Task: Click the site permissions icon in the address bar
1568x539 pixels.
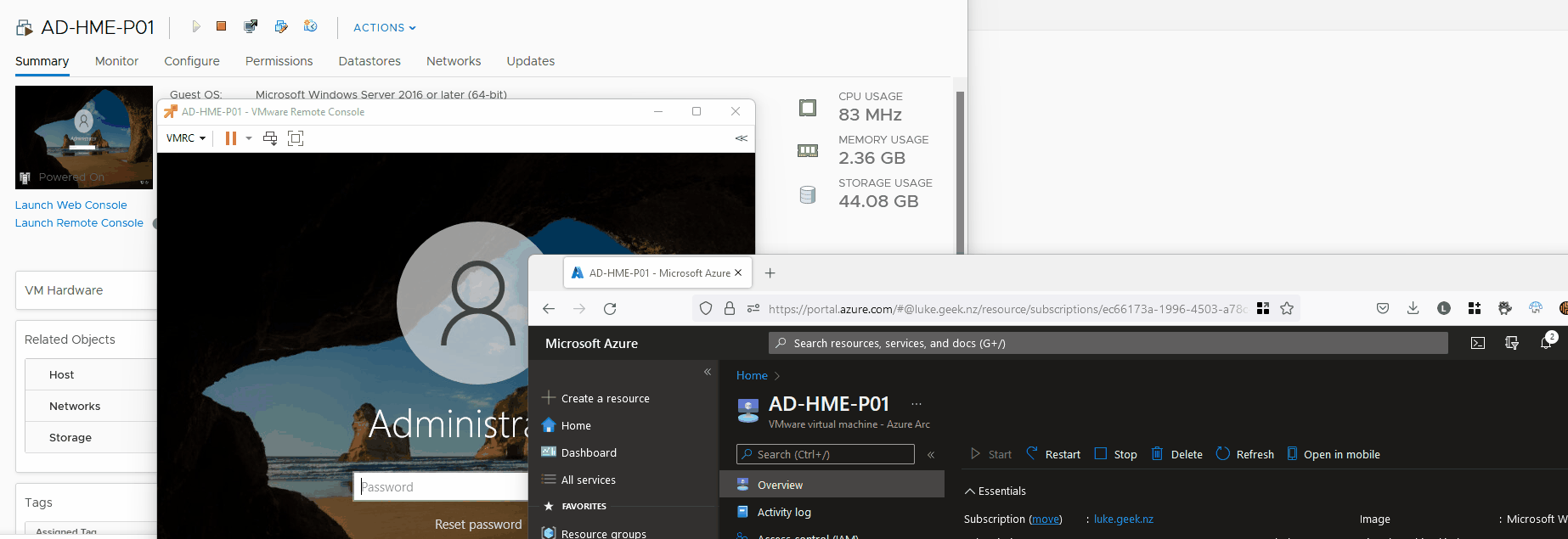Action: coord(753,309)
